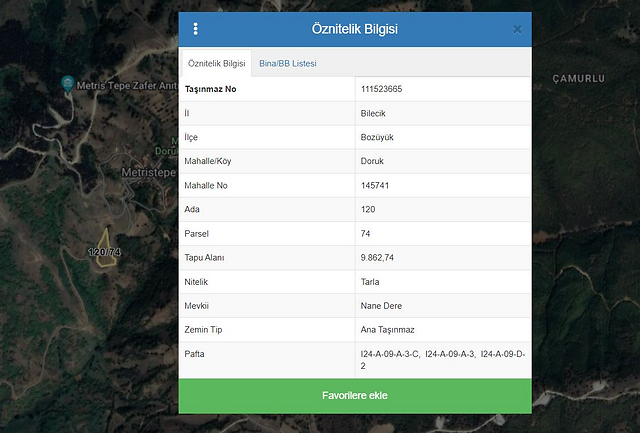Click the İlçe value Bozüyük
640x433 pixels.
pos(379,138)
